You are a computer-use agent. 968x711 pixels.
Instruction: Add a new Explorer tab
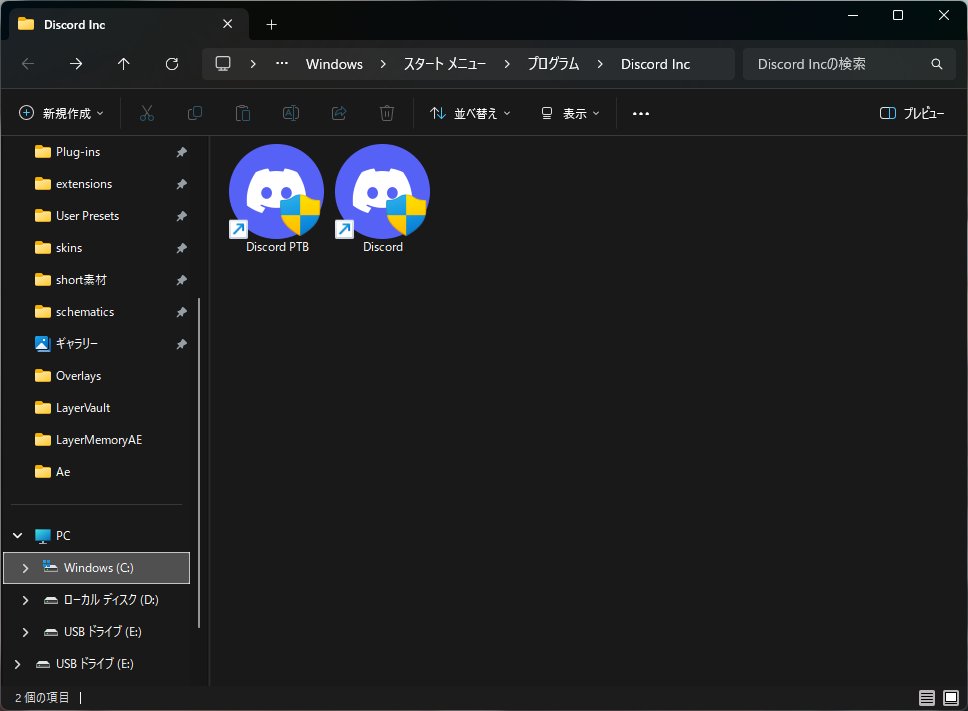click(271, 25)
